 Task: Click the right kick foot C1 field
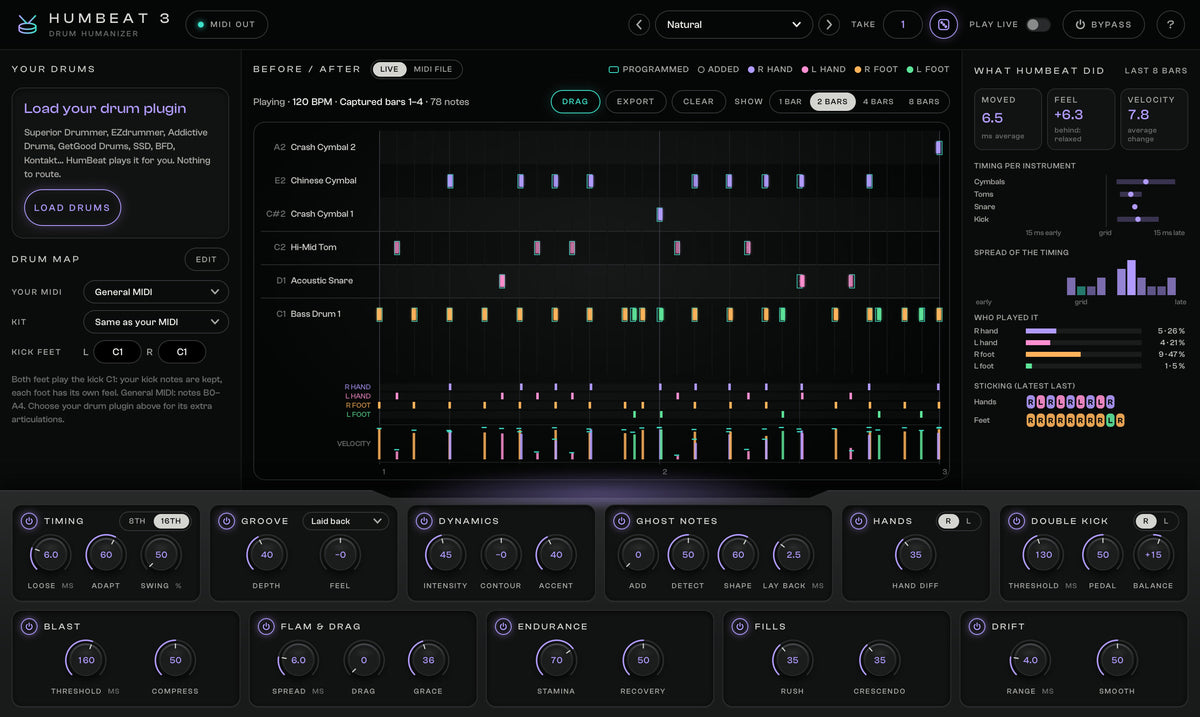pyautogui.click(x=181, y=352)
